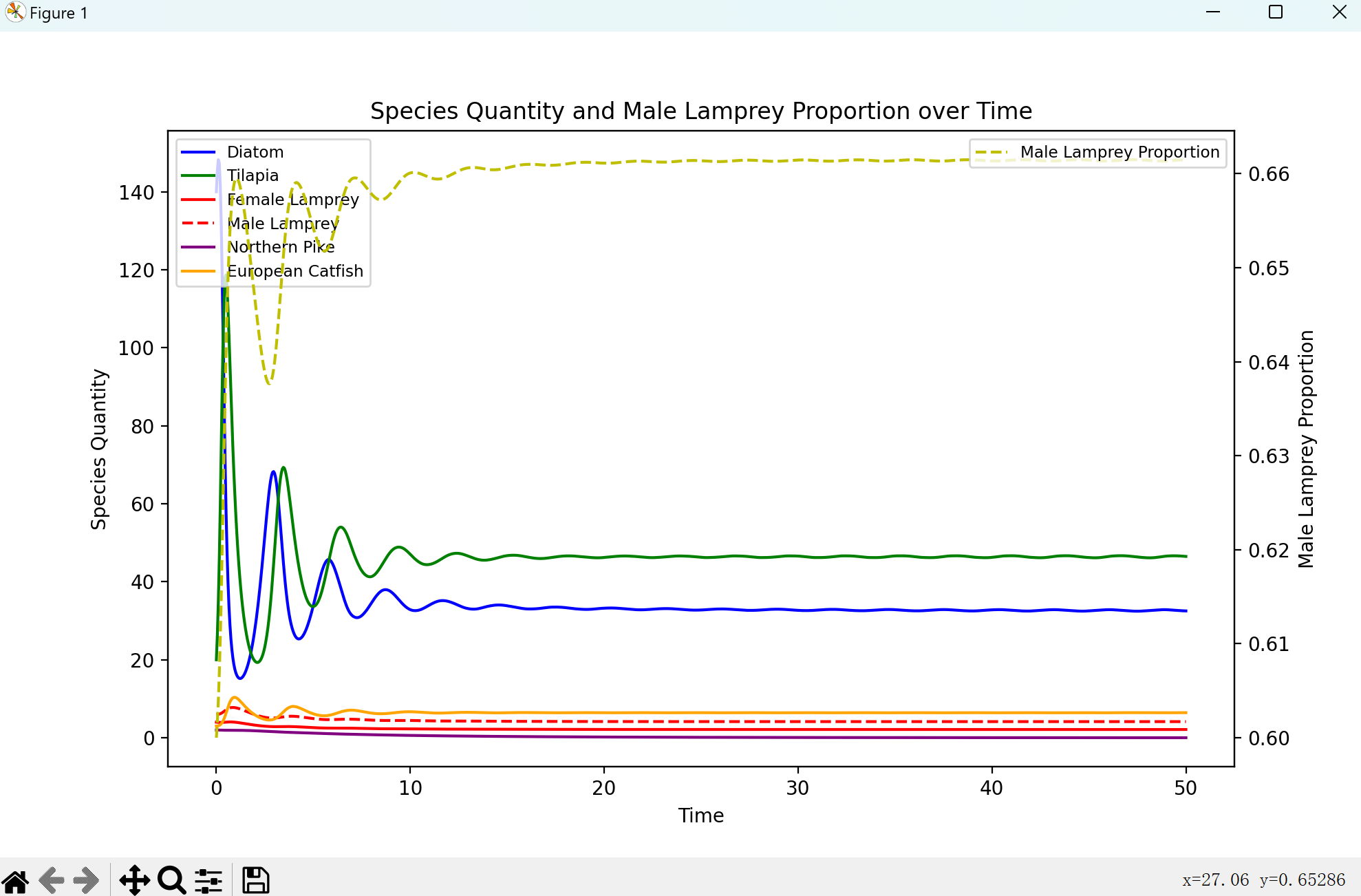Click the Time x-axis label

pos(701,815)
